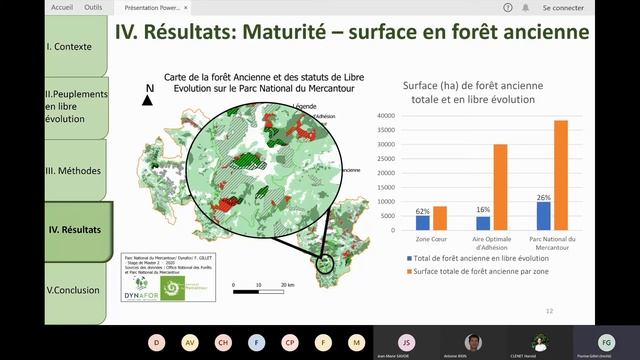Click the orange bar for Aire Optimale d'Adhésion
This screenshot has height=360, width=640.
coord(500,187)
